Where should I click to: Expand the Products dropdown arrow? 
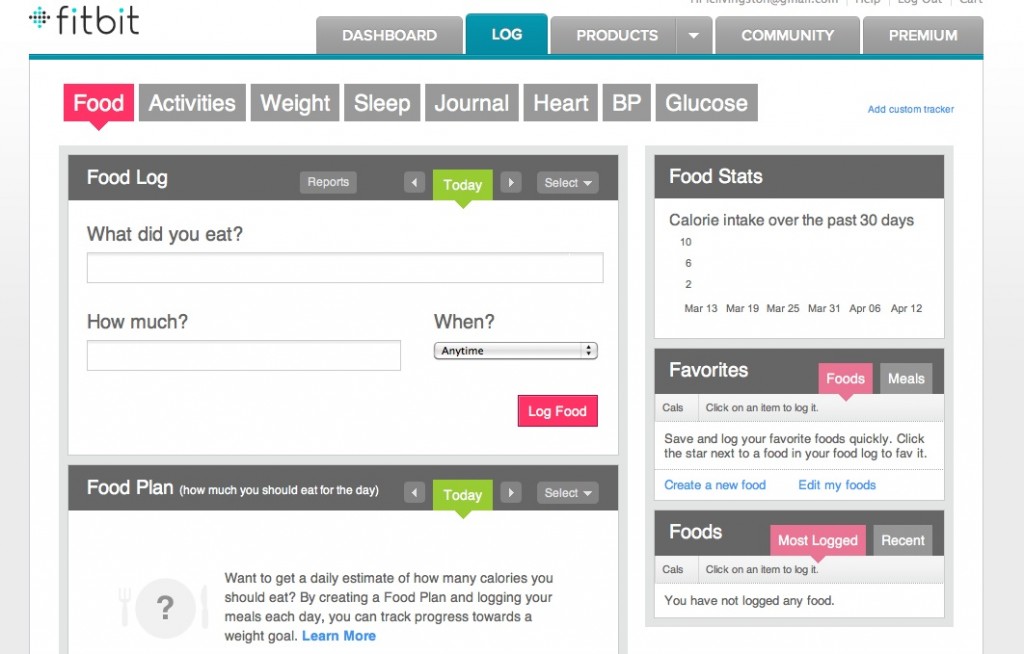tap(694, 35)
